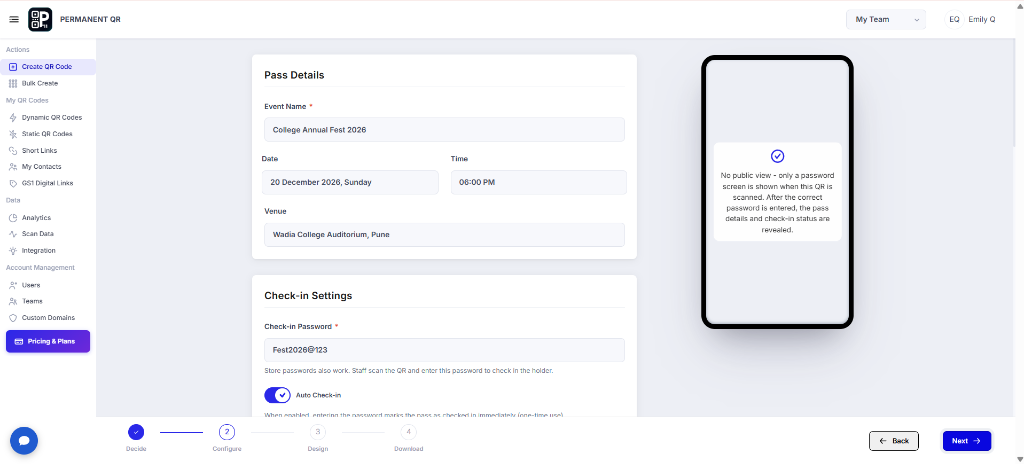The height and width of the screenshot is (464, 1024).
Task: Click the Analytics pie chart icon
Action: coord(13,218)
